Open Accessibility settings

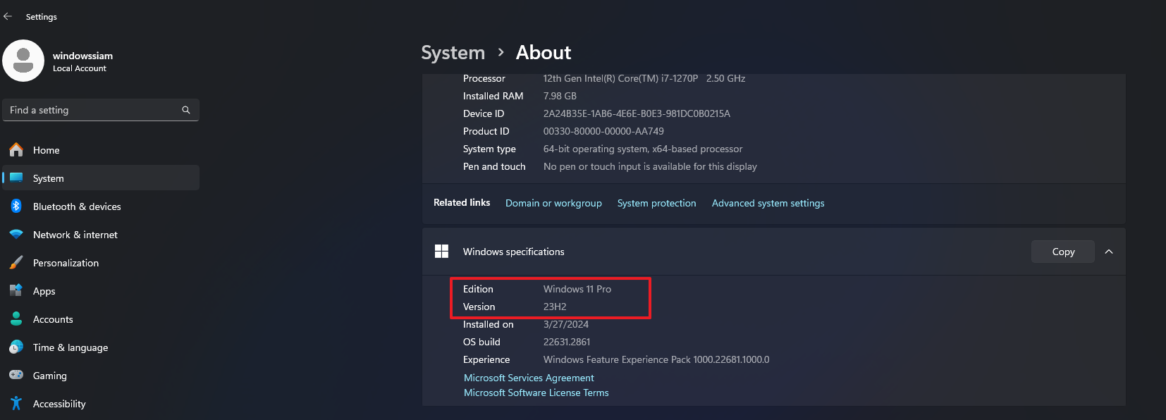(101, 404)
